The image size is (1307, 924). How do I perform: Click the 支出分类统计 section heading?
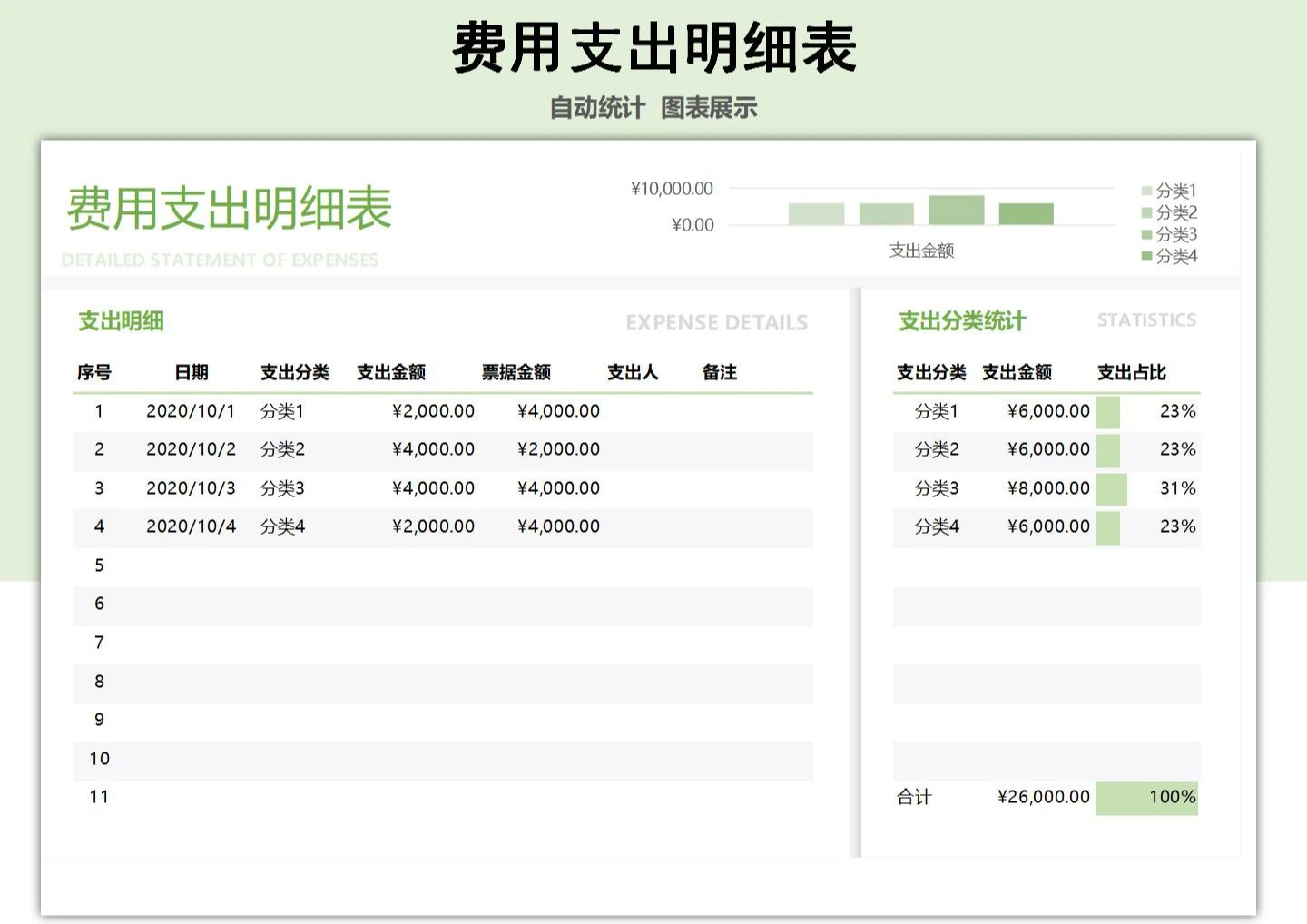tap(962, 320)
